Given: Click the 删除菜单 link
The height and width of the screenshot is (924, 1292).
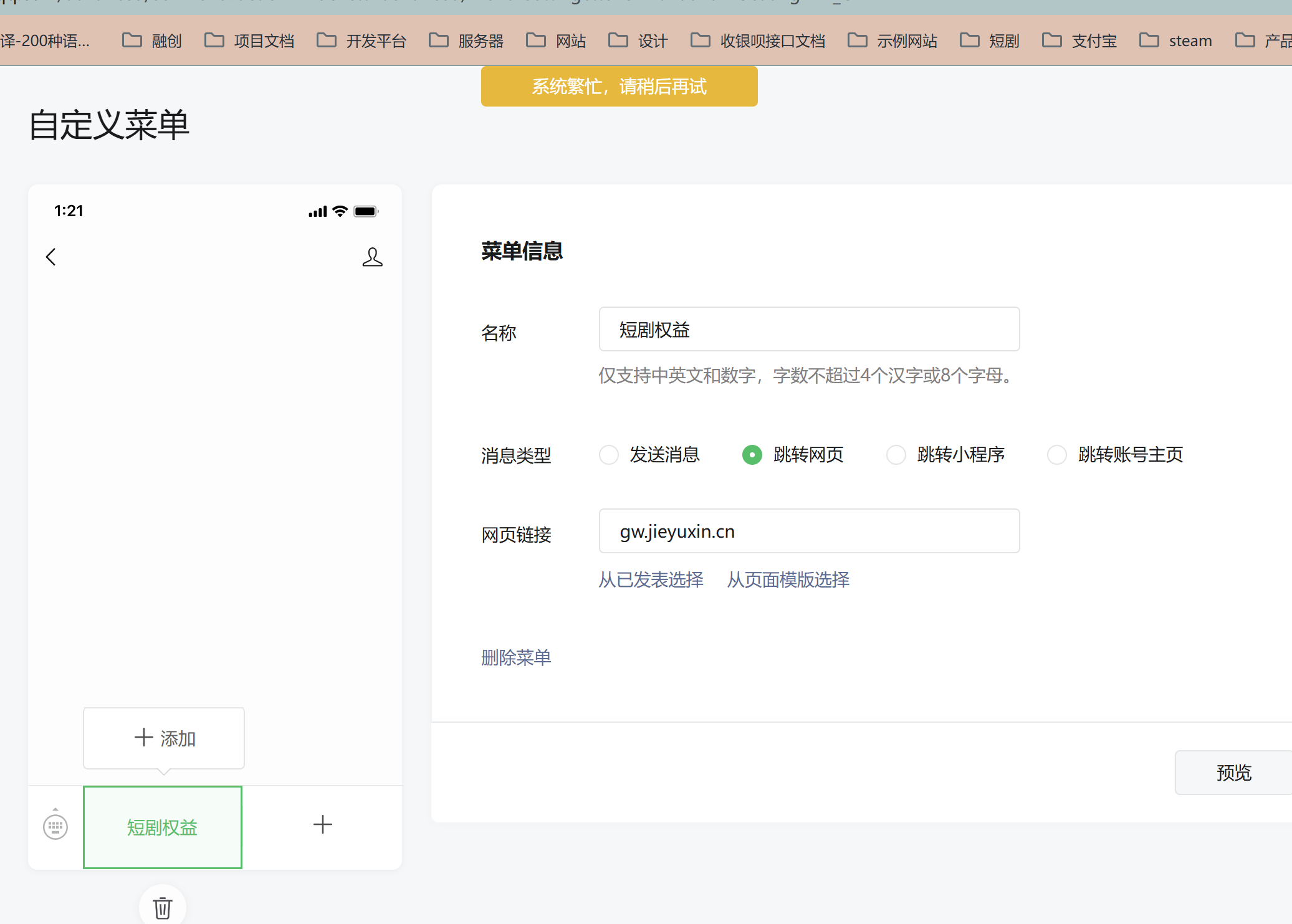Looking at the screenshot, I should pos(516,658).
